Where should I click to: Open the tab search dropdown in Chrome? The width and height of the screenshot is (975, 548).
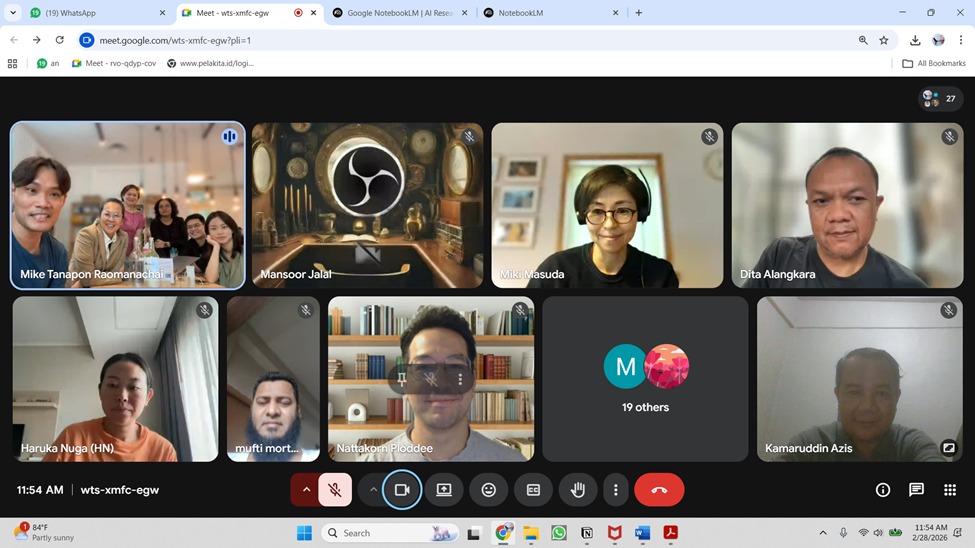point(13,13)
